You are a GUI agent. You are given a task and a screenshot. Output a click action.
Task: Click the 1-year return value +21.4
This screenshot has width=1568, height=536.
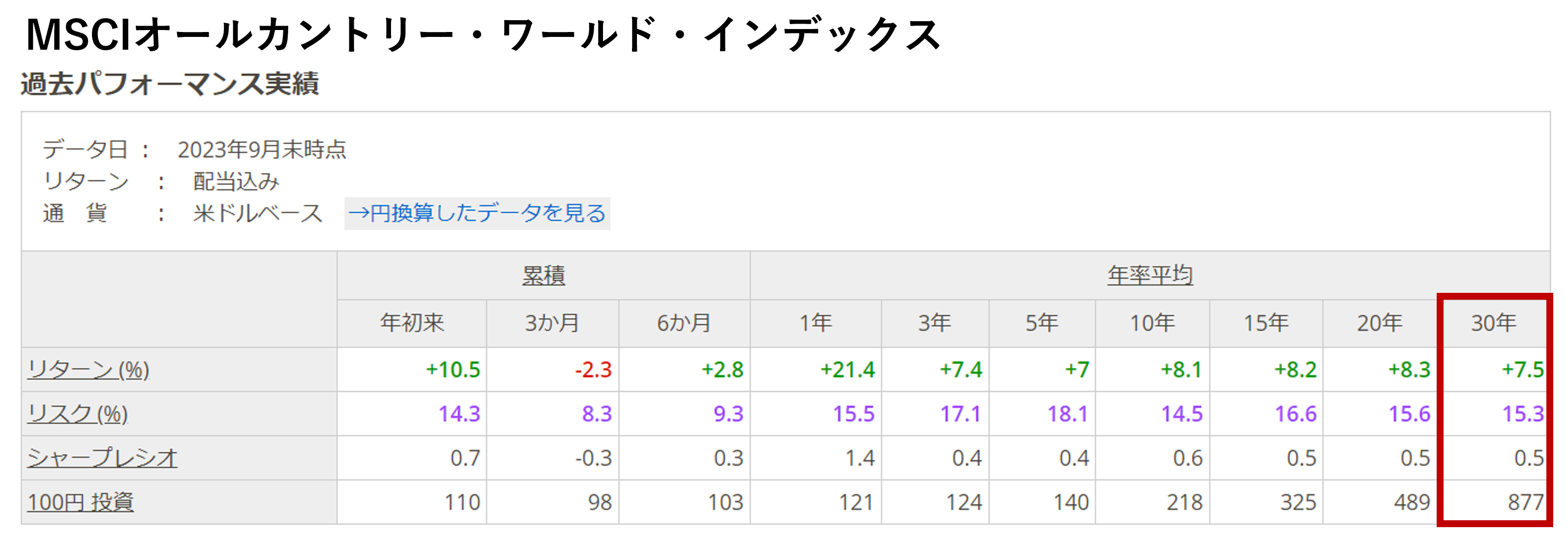point(847,370)
